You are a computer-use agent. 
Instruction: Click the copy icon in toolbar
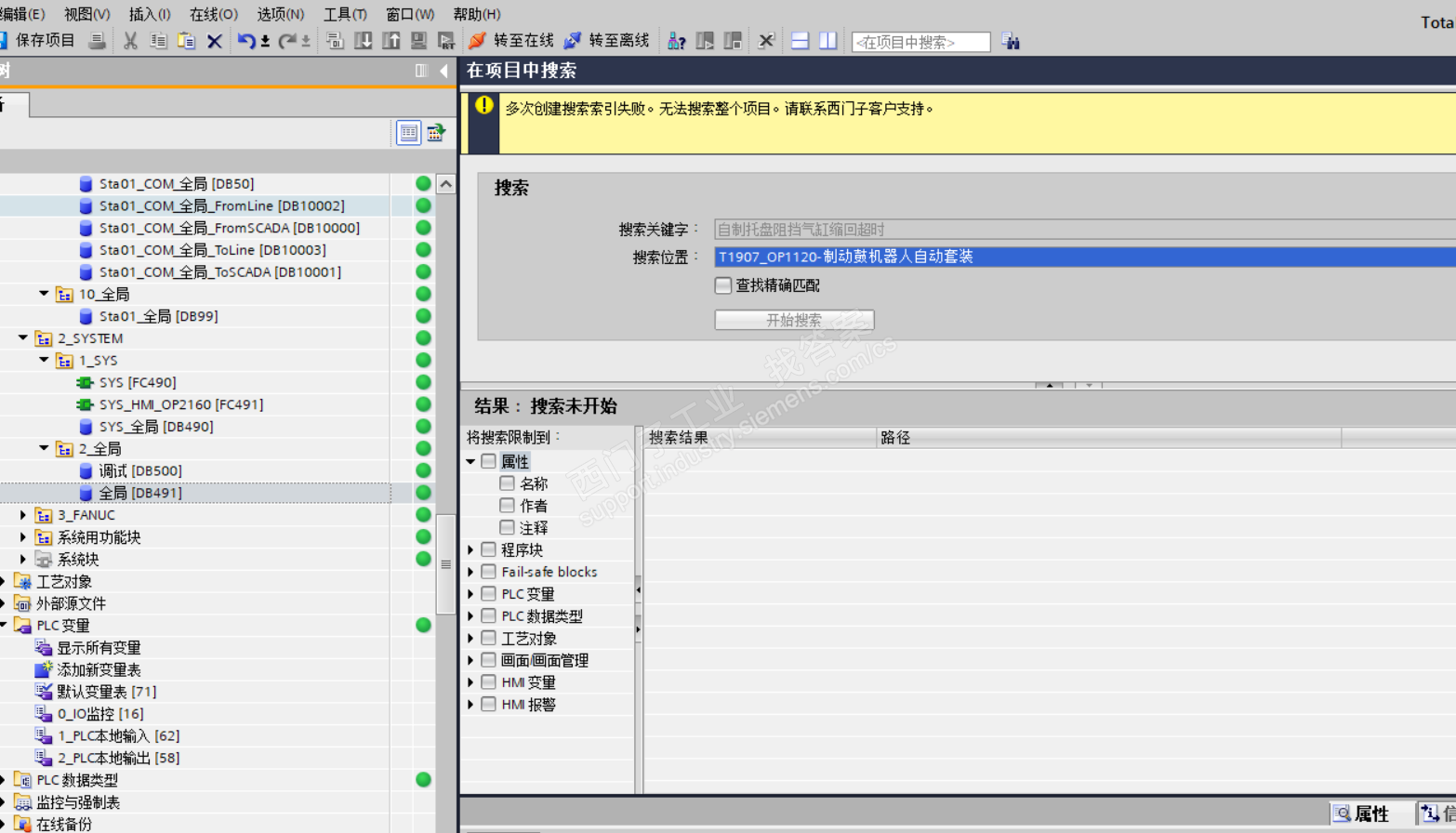[x=158, y=41]
